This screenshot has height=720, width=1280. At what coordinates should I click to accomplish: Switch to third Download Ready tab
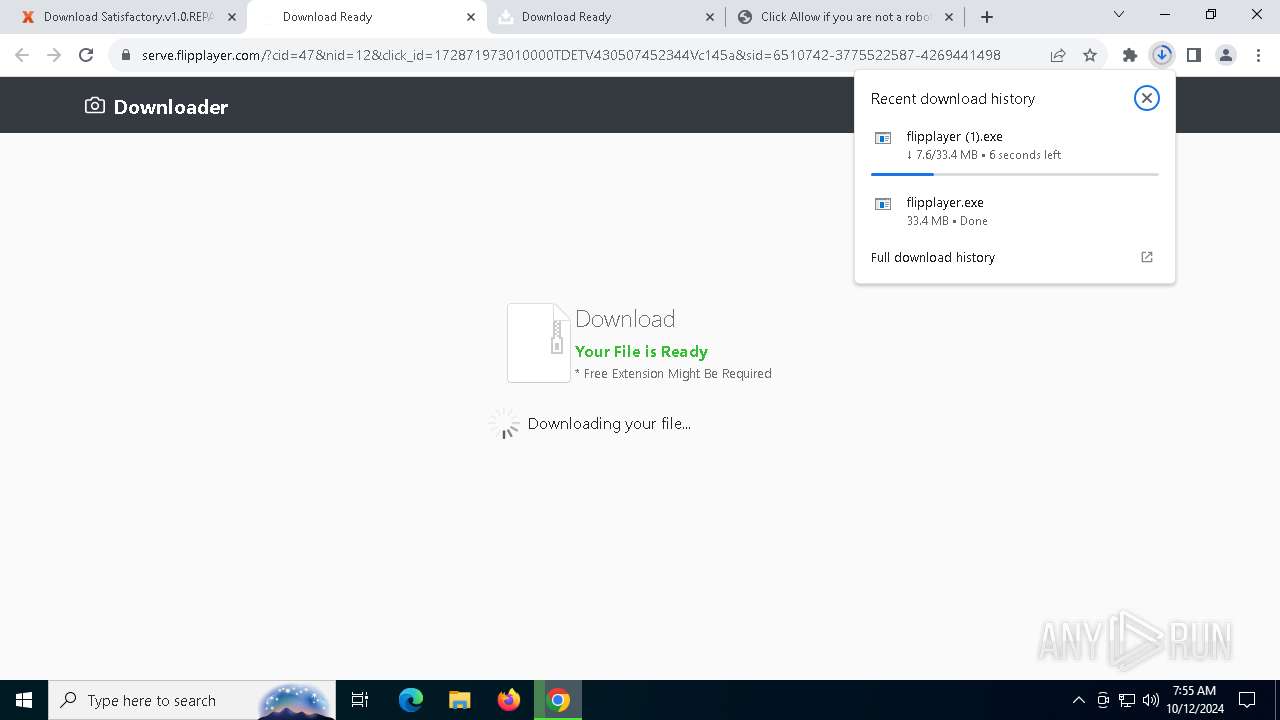tap(606, 17)
